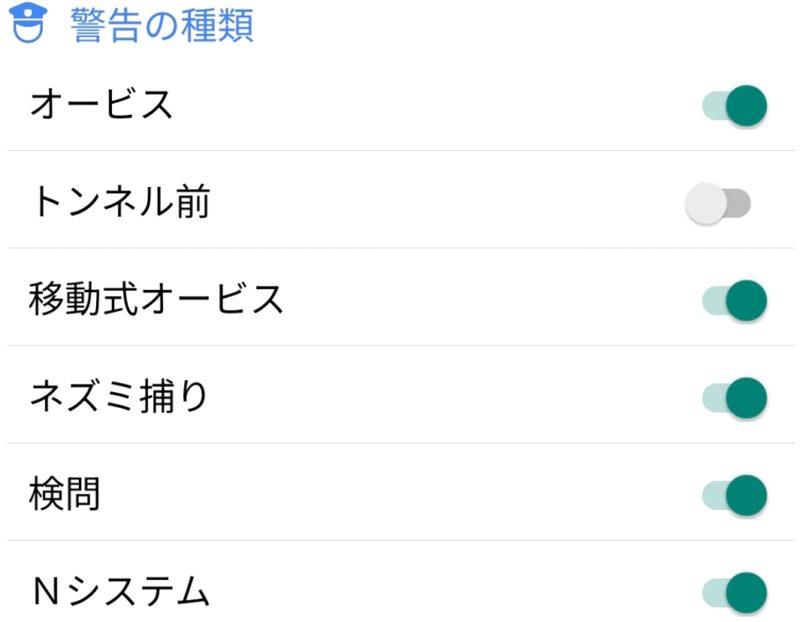
Task: Select the オービス label text
Action: (x=102, y=105)
